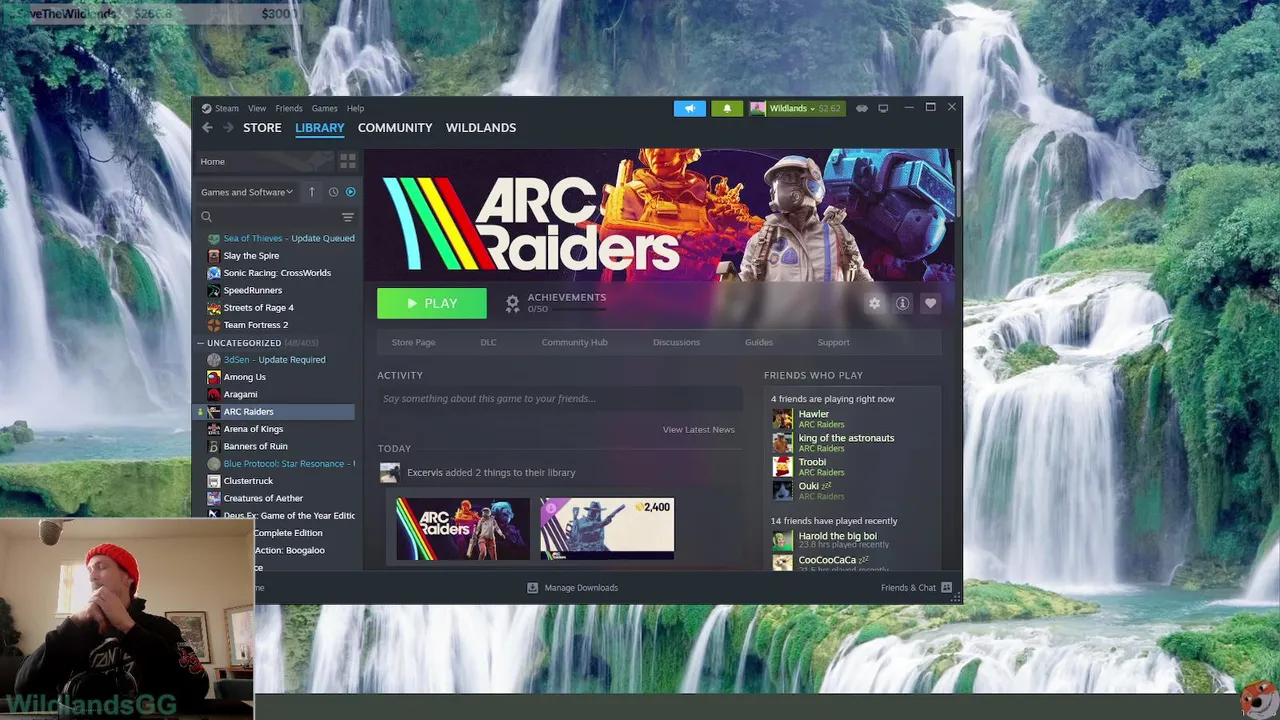Screen dimensions: 1280x720
Task: Open the grid collections view icon beside Home
Action: [347, 161]
